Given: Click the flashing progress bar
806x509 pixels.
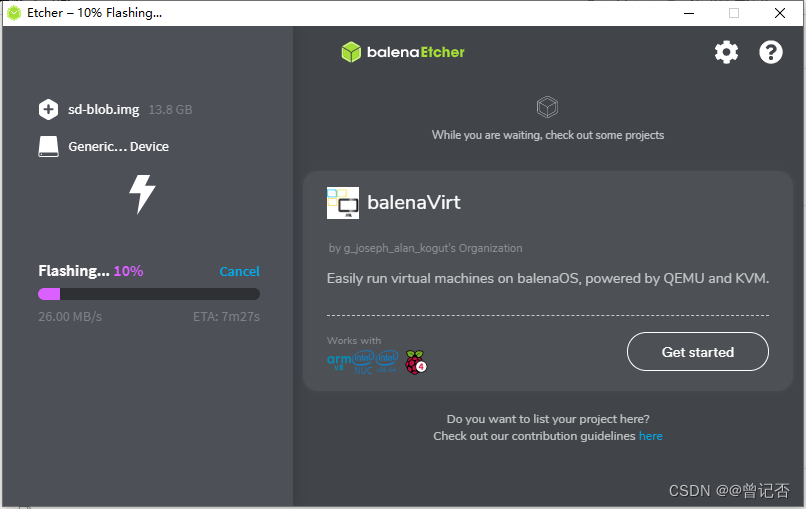Looking at the screenshot, I should point(149,294).
